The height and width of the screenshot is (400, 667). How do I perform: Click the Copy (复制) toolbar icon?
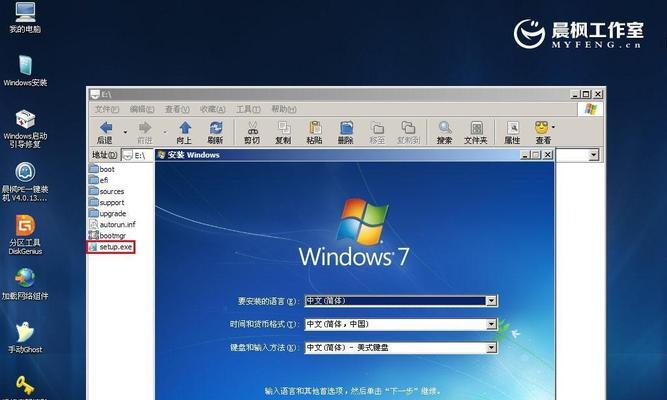(x=283, y=132)
